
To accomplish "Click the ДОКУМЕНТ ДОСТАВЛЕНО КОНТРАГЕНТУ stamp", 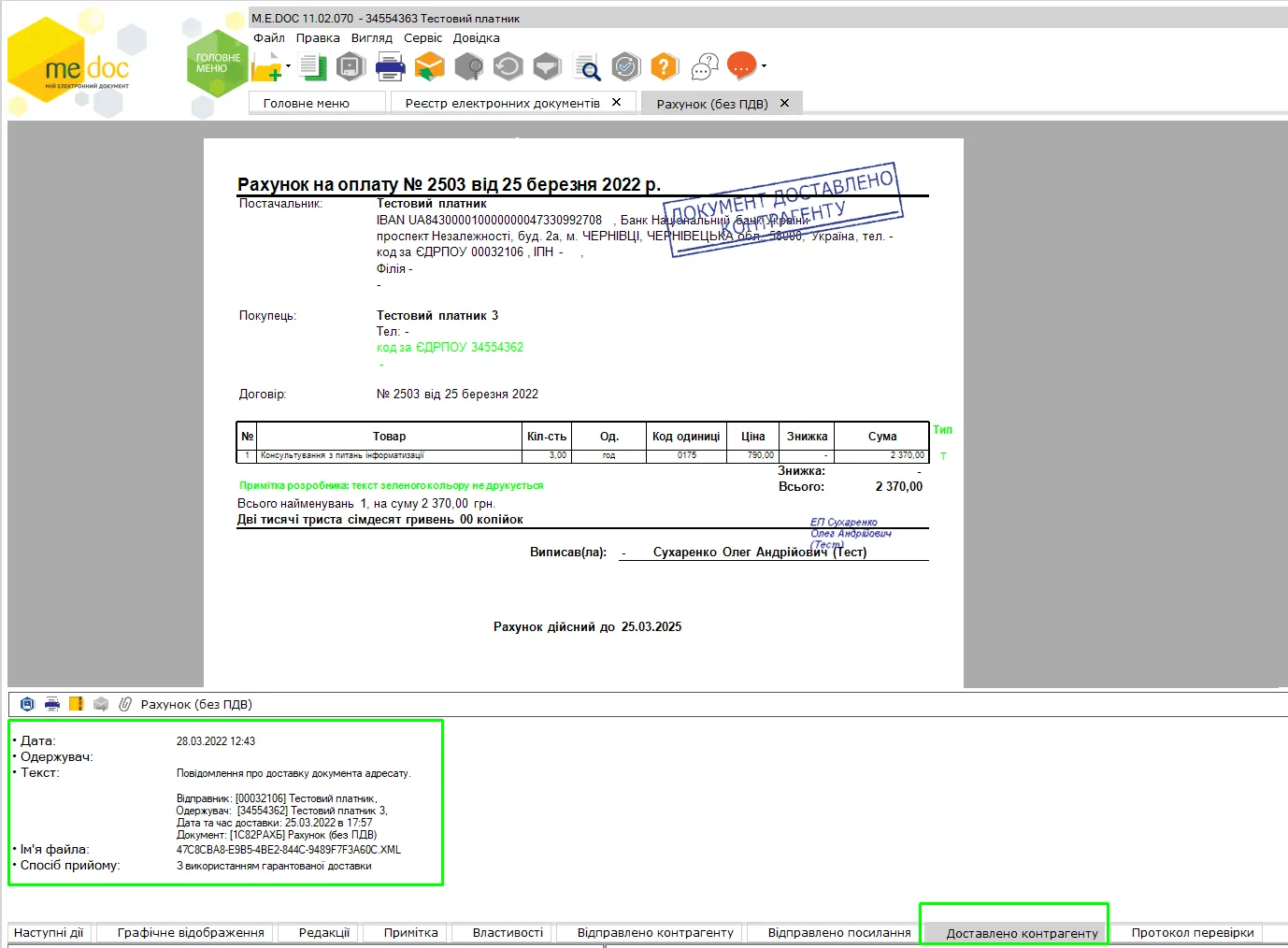I will pos(782,209).
